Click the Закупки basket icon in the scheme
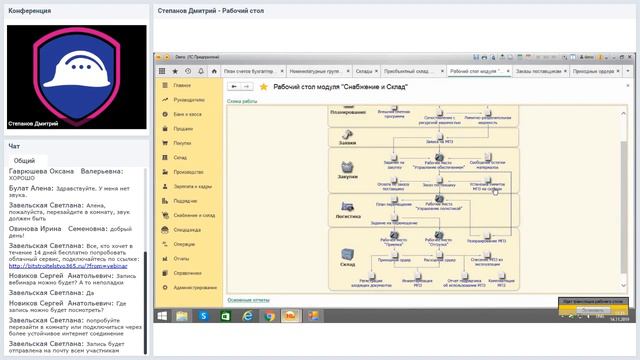 click(x=347, y=167)
